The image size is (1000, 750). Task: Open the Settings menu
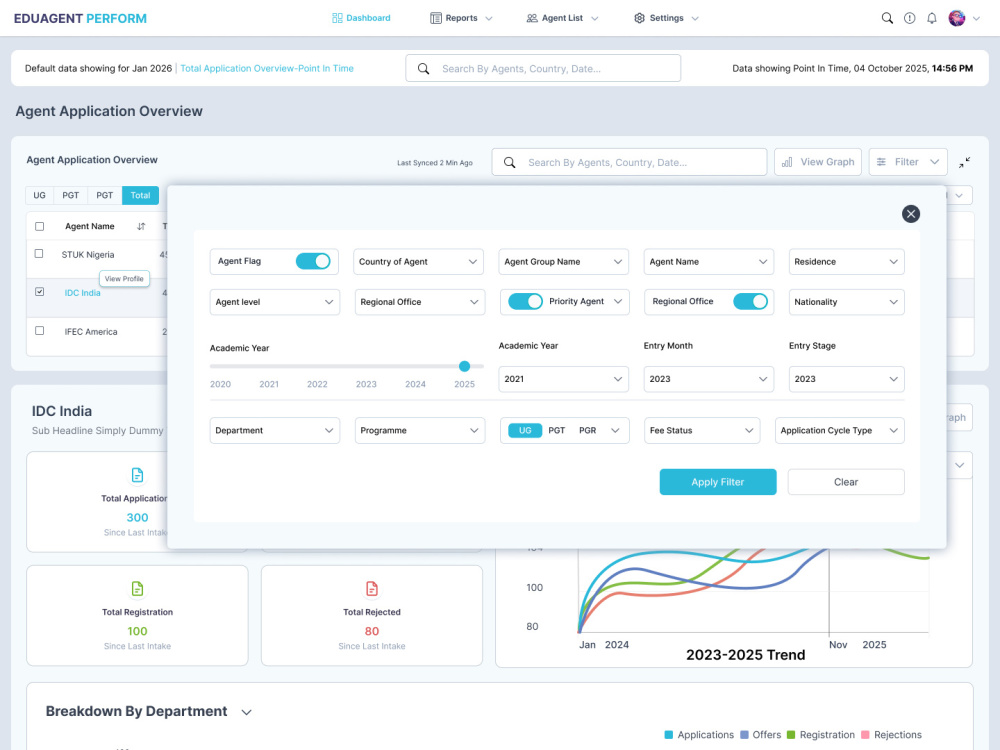tap(666, 18)
